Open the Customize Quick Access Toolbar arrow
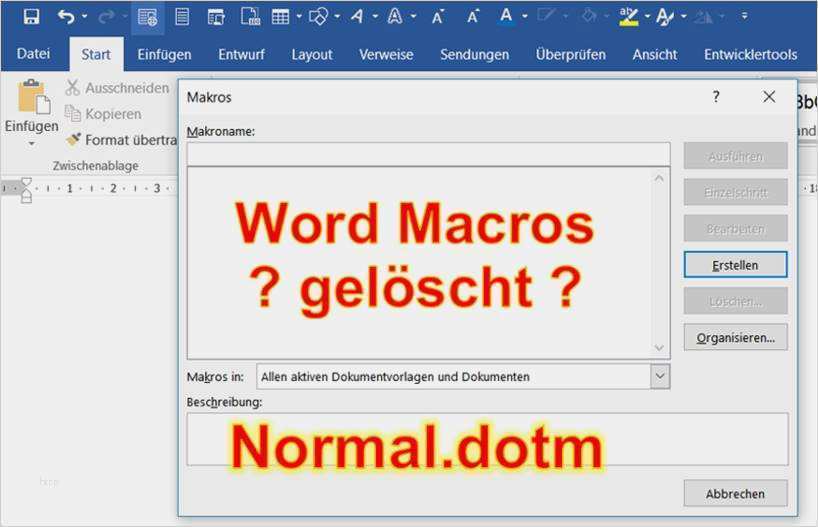This screenshot has height=527, width=818. [744, 17]
